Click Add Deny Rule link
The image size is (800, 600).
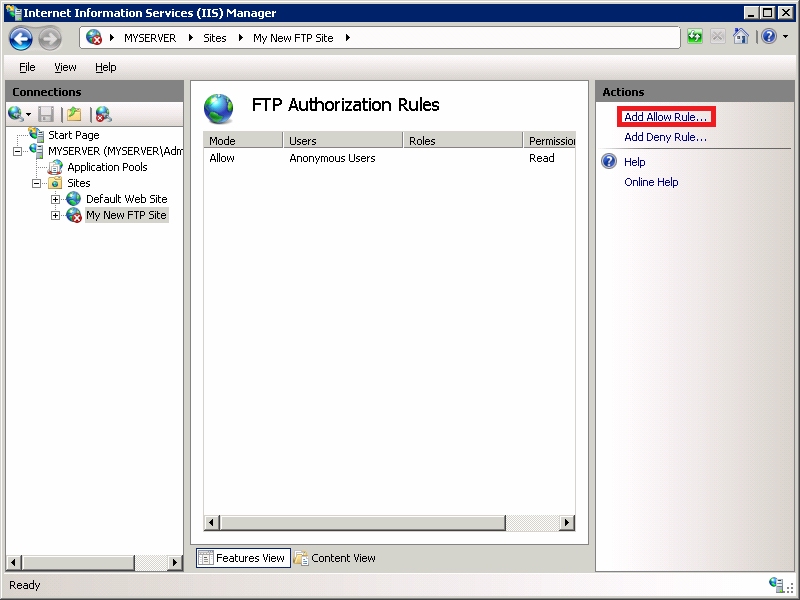[665, 137]
